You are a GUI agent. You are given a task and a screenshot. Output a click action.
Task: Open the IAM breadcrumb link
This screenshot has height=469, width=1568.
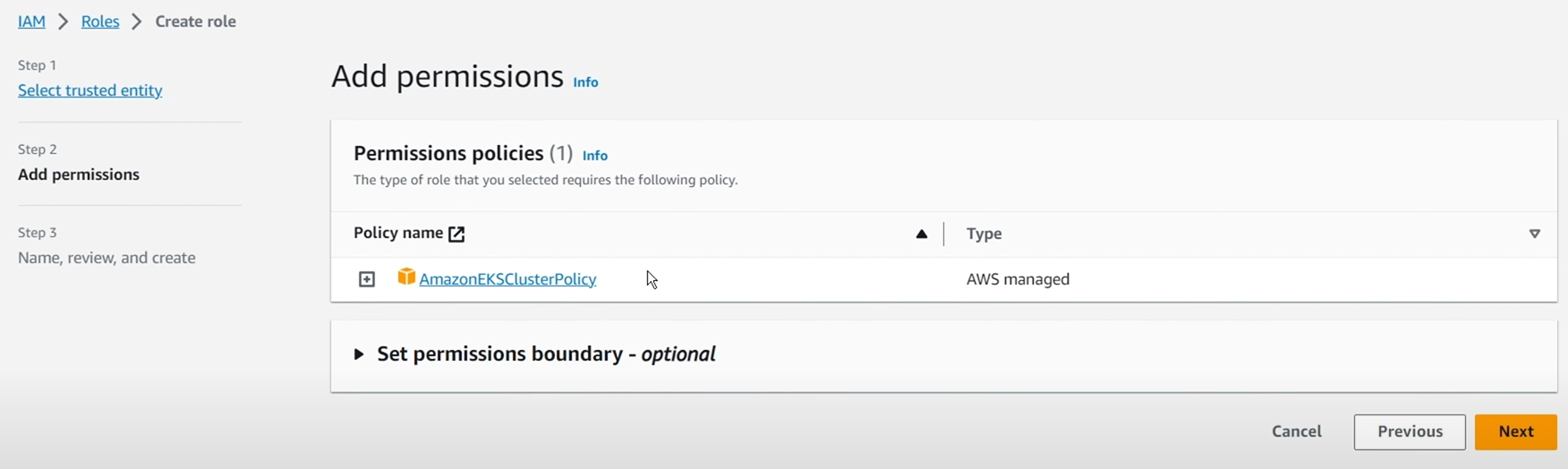click(x=31, y=21)
